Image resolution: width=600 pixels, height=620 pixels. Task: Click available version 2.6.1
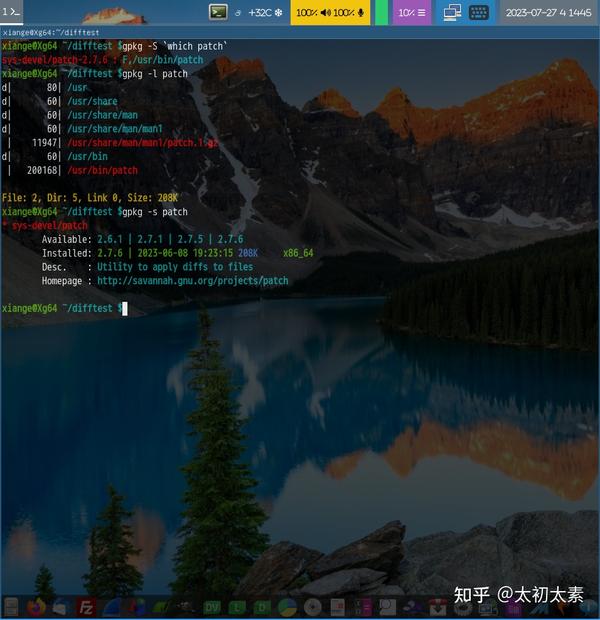(110, 239)
